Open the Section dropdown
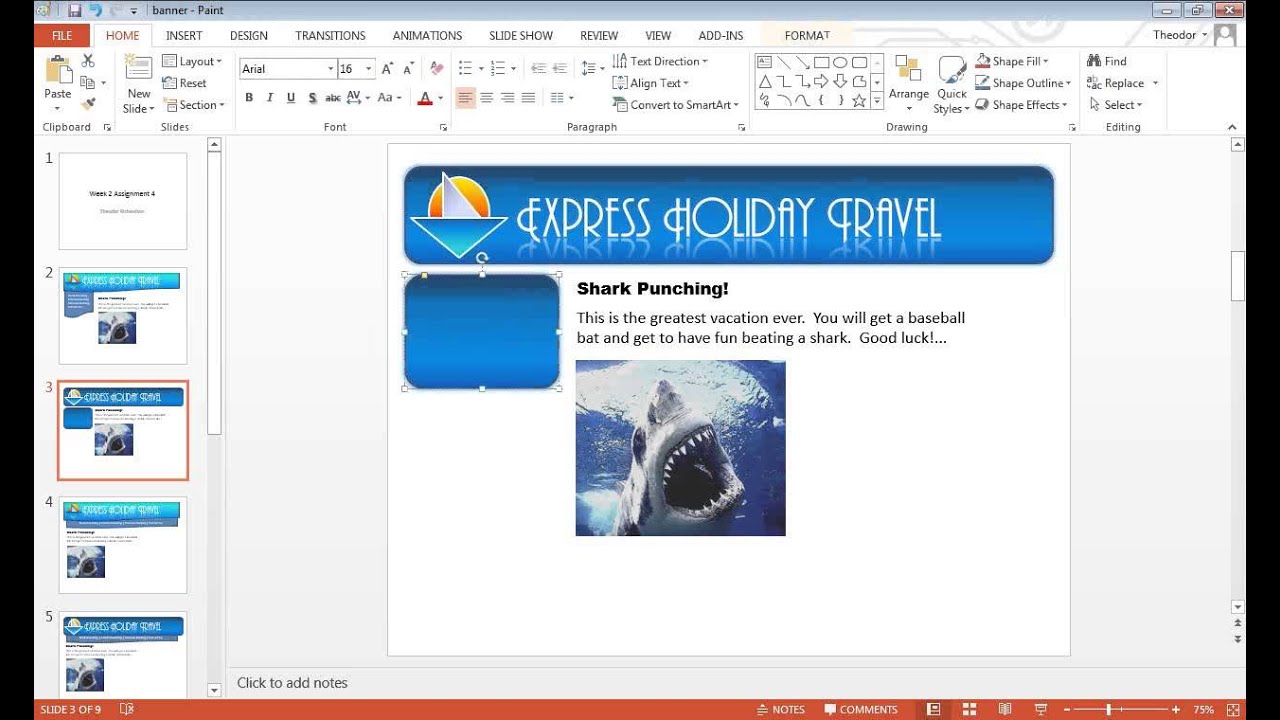The height and width of the screenshot is (720, 1280). [194, 105]
